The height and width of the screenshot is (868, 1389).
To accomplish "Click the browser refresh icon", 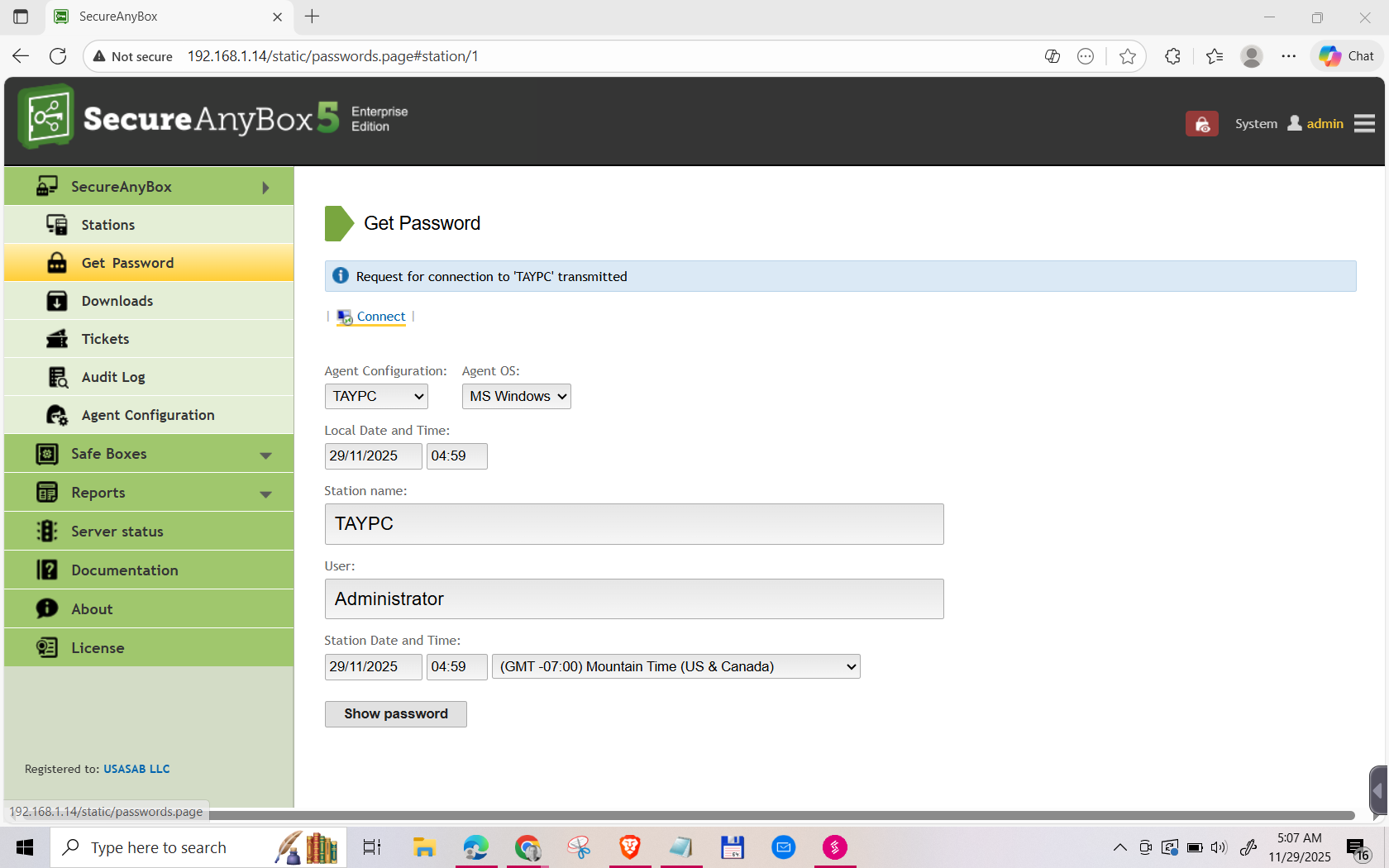I will (x=58, y=56).
